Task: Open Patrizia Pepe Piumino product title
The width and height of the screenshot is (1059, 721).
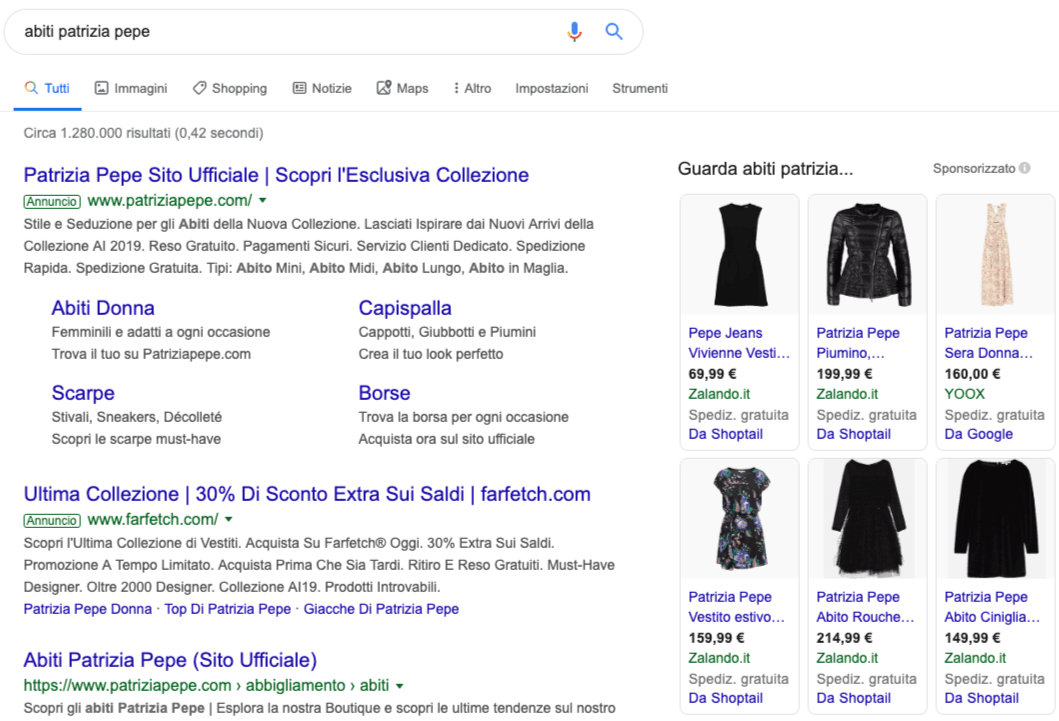Action: 858,343
